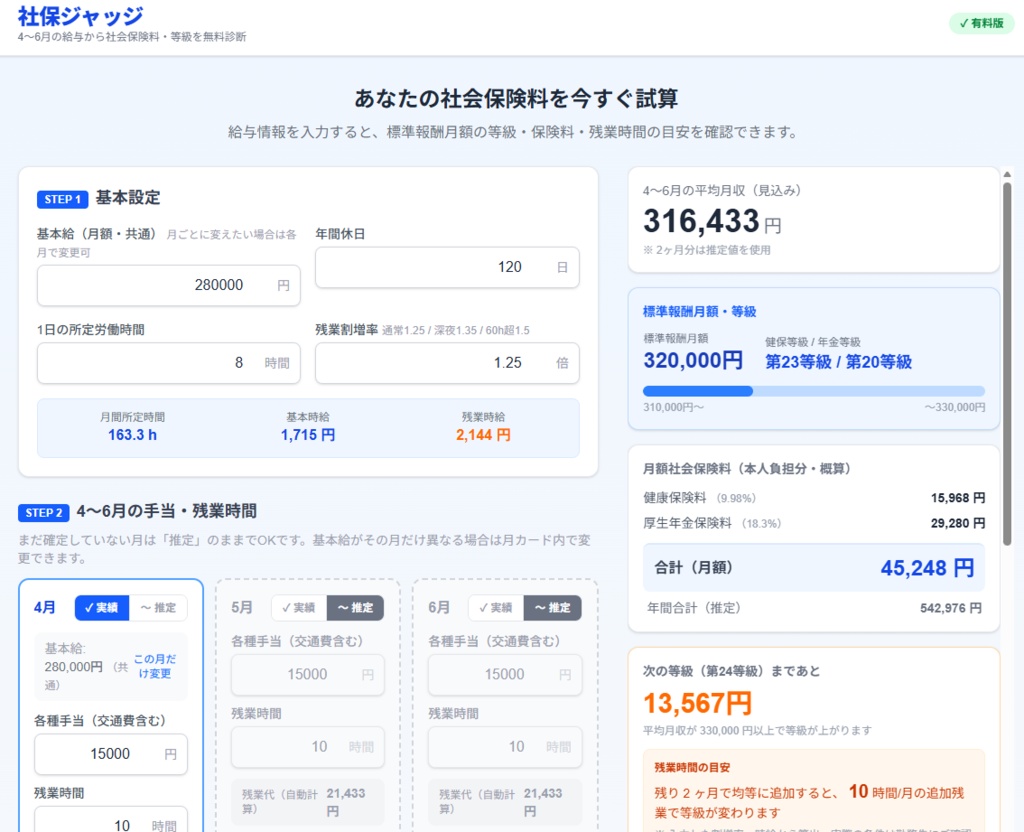The image size is (1024, 832).
Task: Select May's 各種手当 allowance field
Action: tap(307, 675)
